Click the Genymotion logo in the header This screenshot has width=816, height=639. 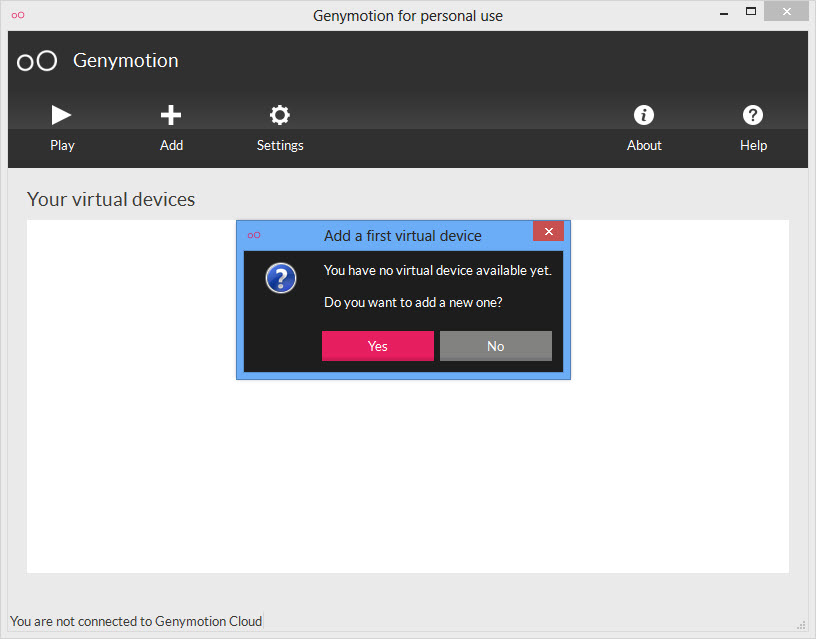(37, 61)
